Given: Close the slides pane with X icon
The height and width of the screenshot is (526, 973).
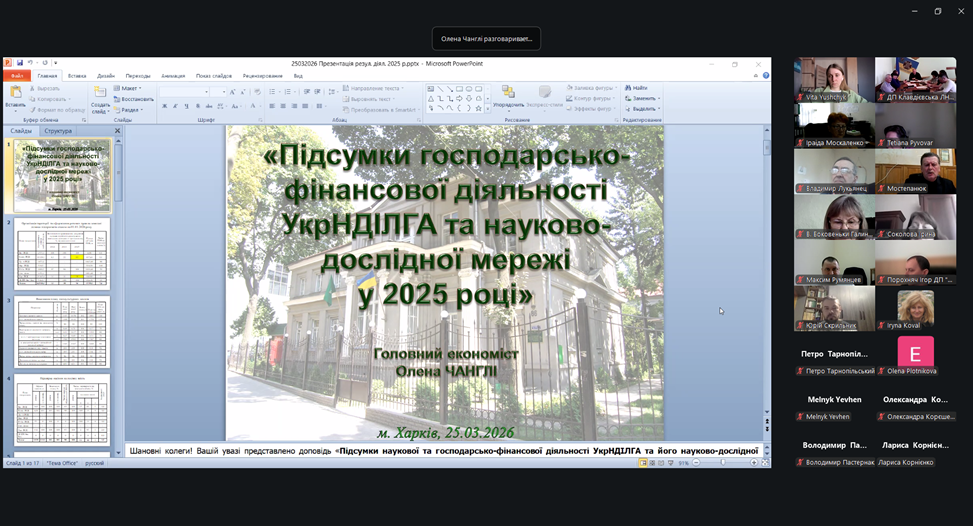Looking at the screenshot, I should (x=117, y=131).
